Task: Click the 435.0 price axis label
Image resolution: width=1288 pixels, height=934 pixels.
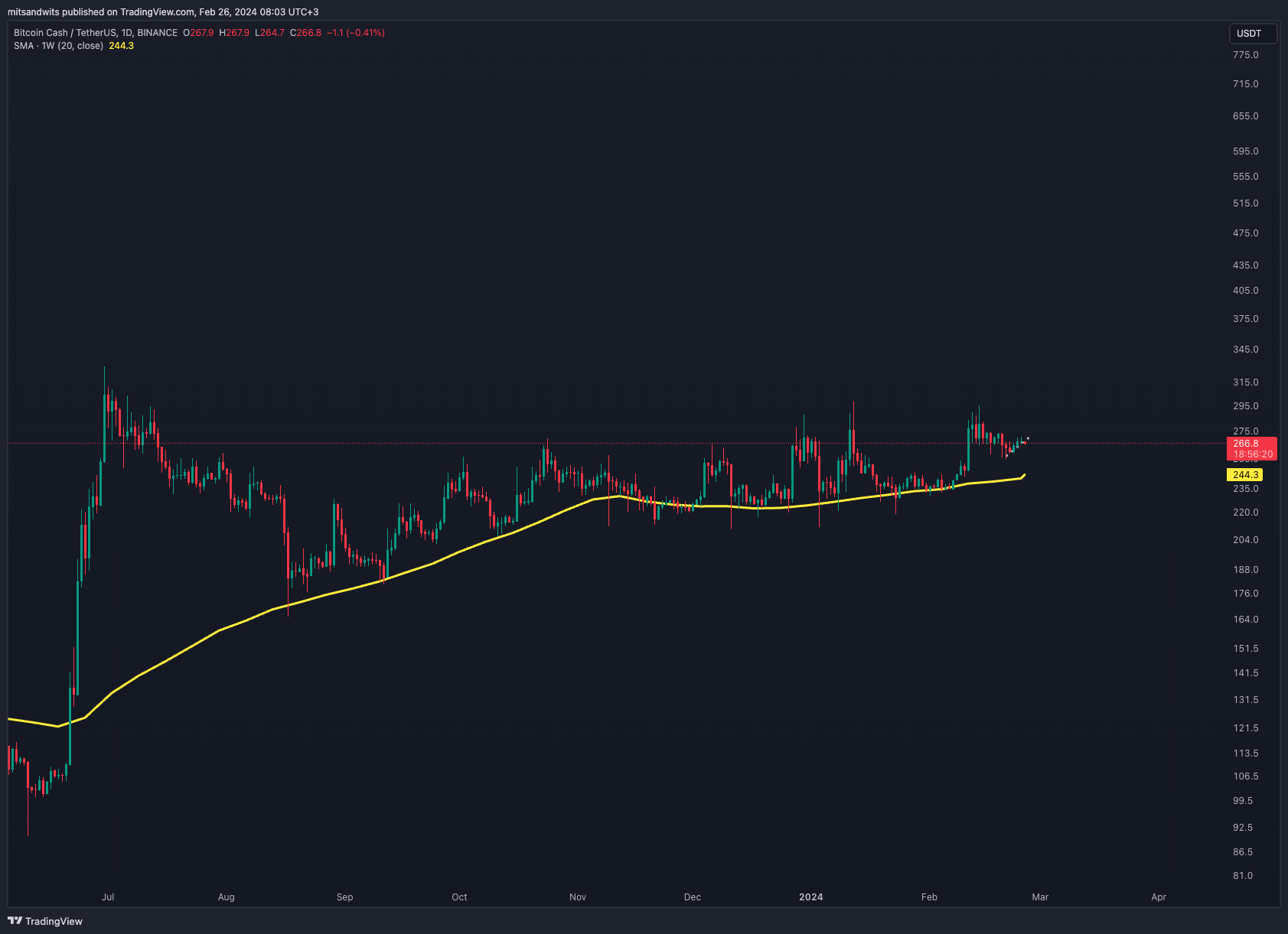Action: click(x=1246, y=265)
